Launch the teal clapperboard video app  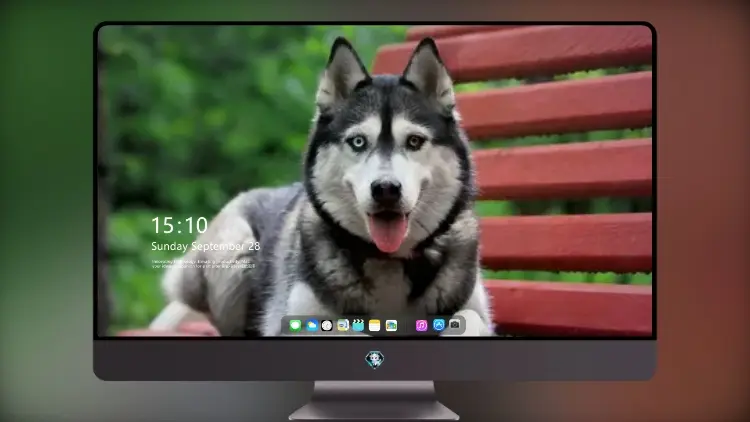click(358, 326)
